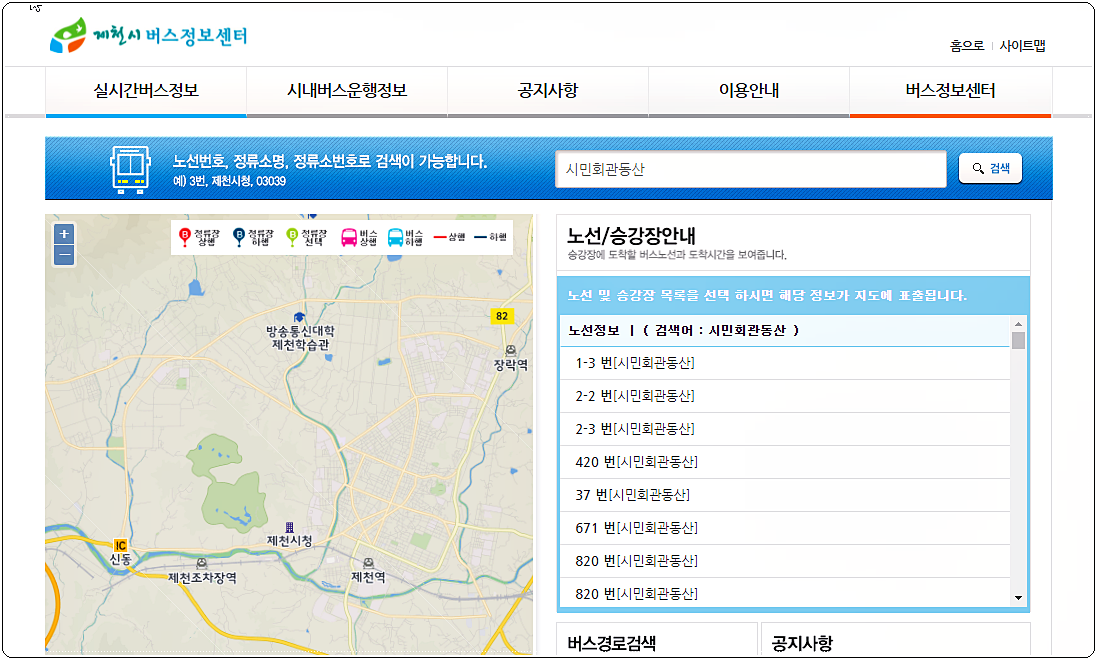Click 제천역 station marker on map
The image size is (1097, 660).
368,563
